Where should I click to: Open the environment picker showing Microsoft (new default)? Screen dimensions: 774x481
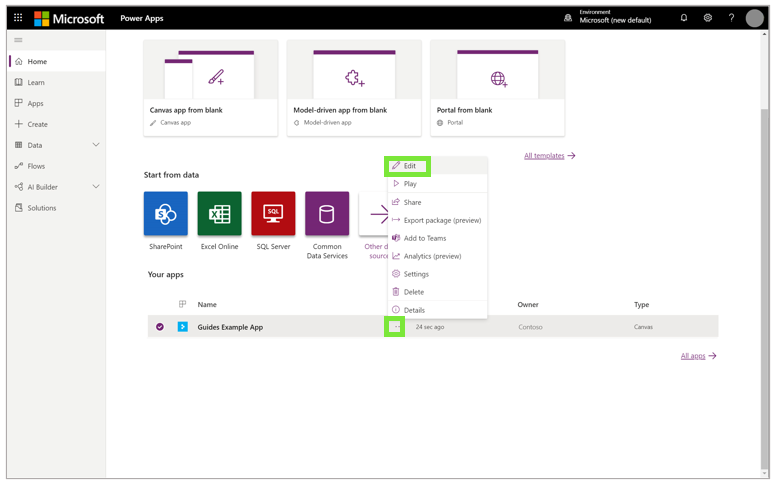coord(608,17)
